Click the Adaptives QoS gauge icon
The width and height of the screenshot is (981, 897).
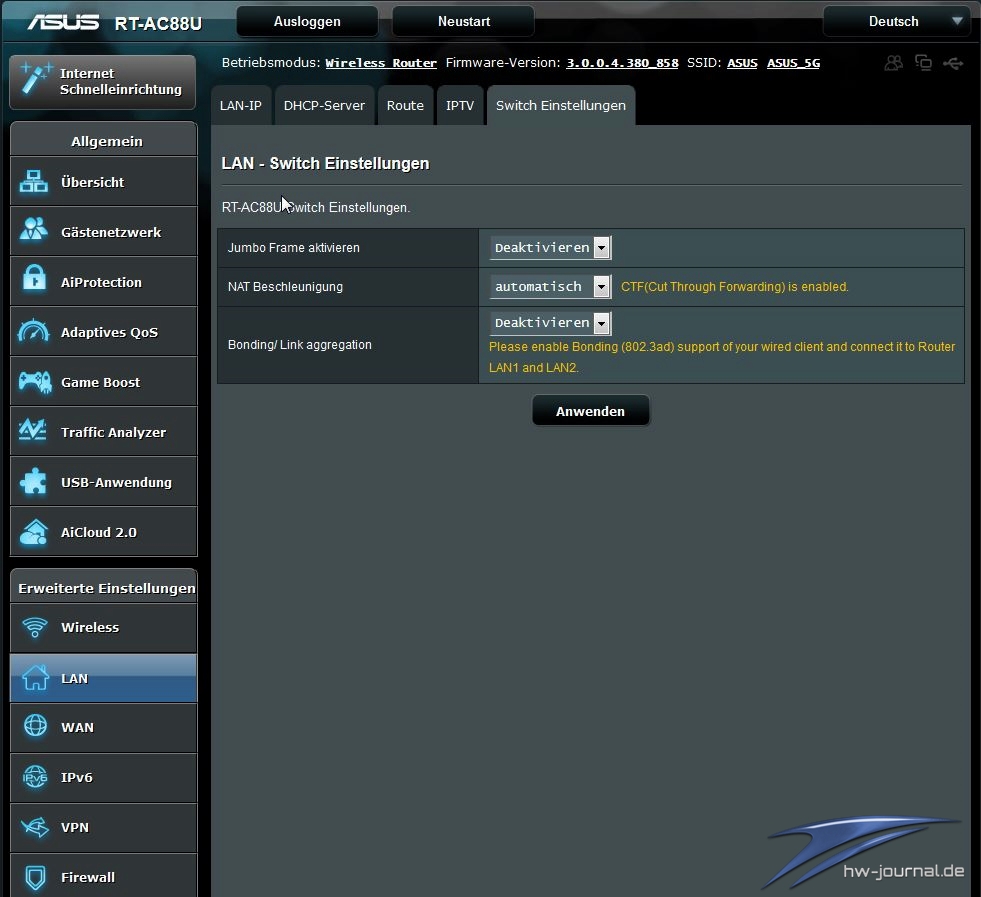34,331
